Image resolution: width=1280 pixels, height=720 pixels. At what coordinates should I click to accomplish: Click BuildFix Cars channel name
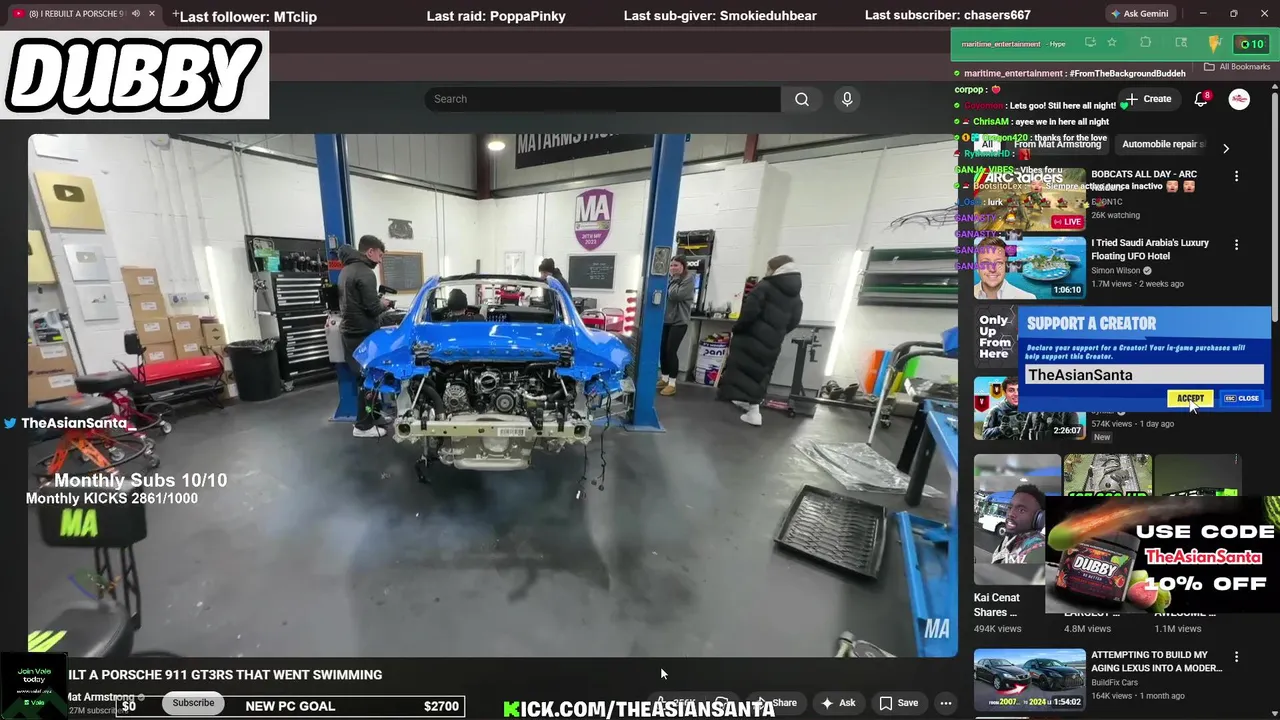1114,683
